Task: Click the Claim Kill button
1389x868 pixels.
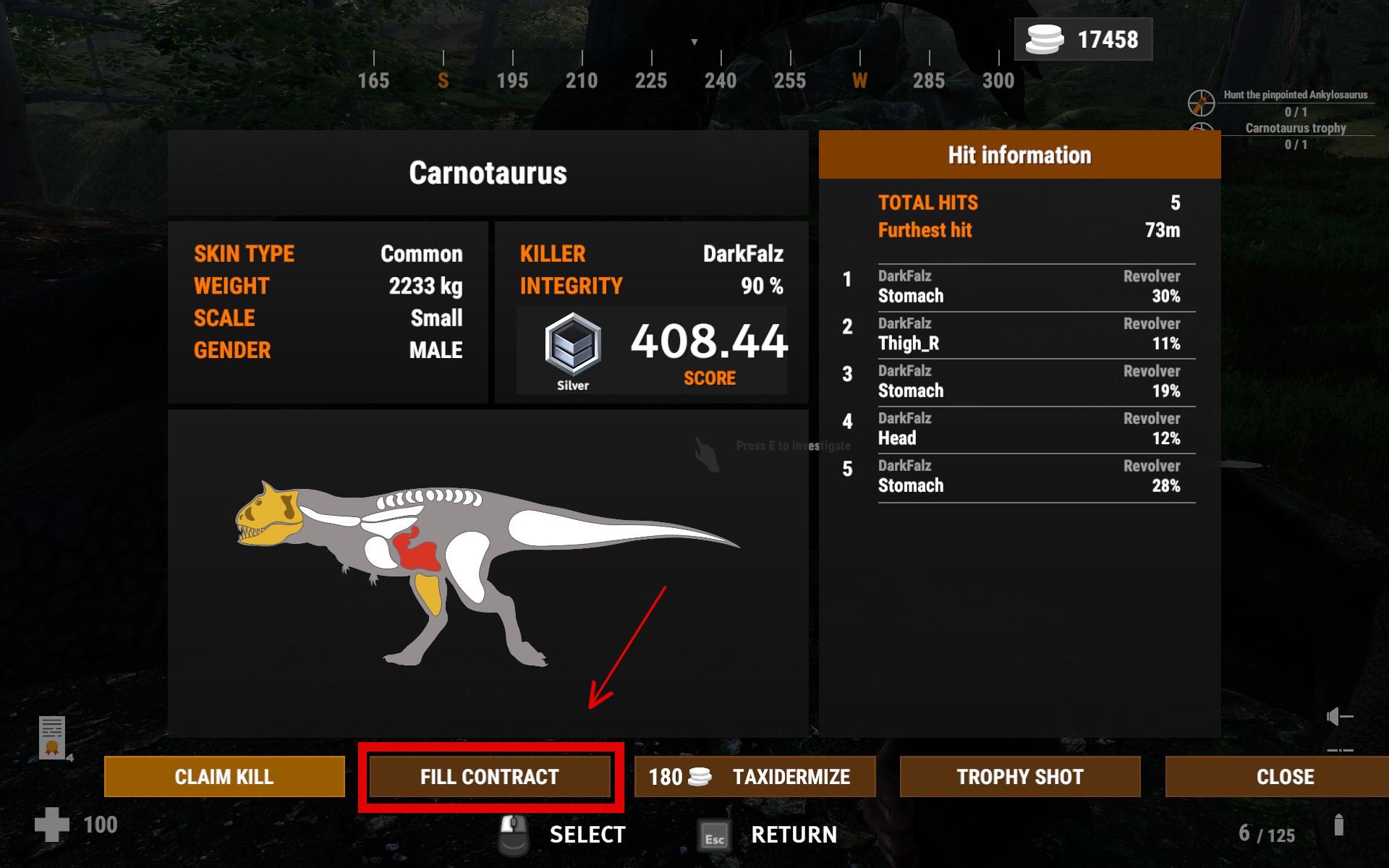Action: (x=224, y=777)
